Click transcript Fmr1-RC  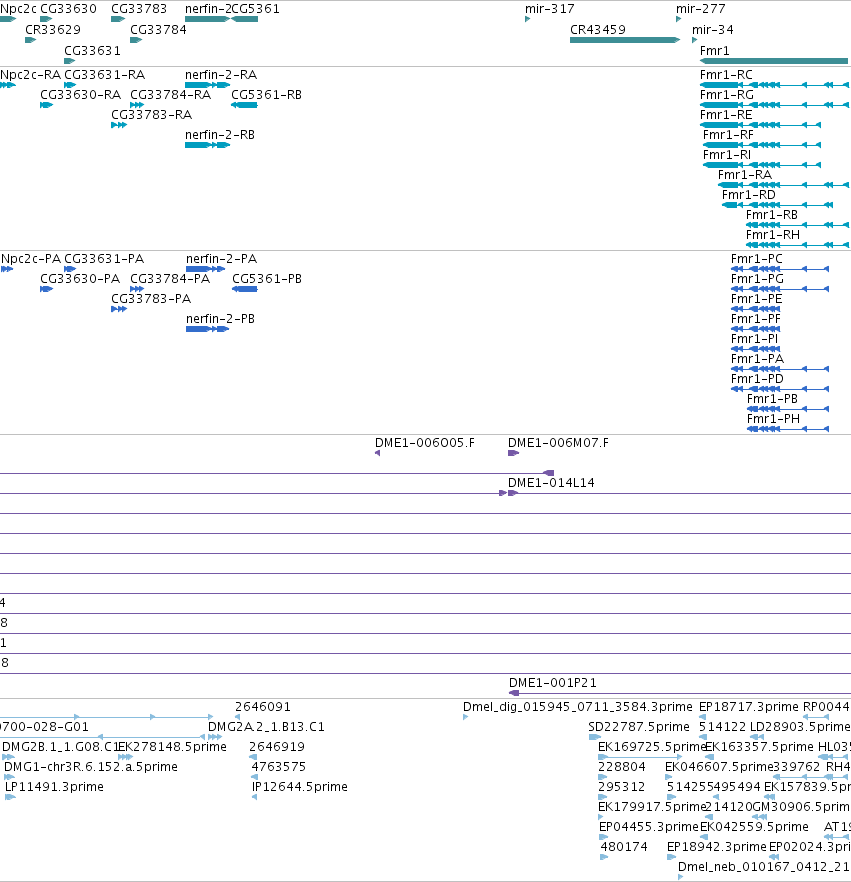tap(726, 75)
